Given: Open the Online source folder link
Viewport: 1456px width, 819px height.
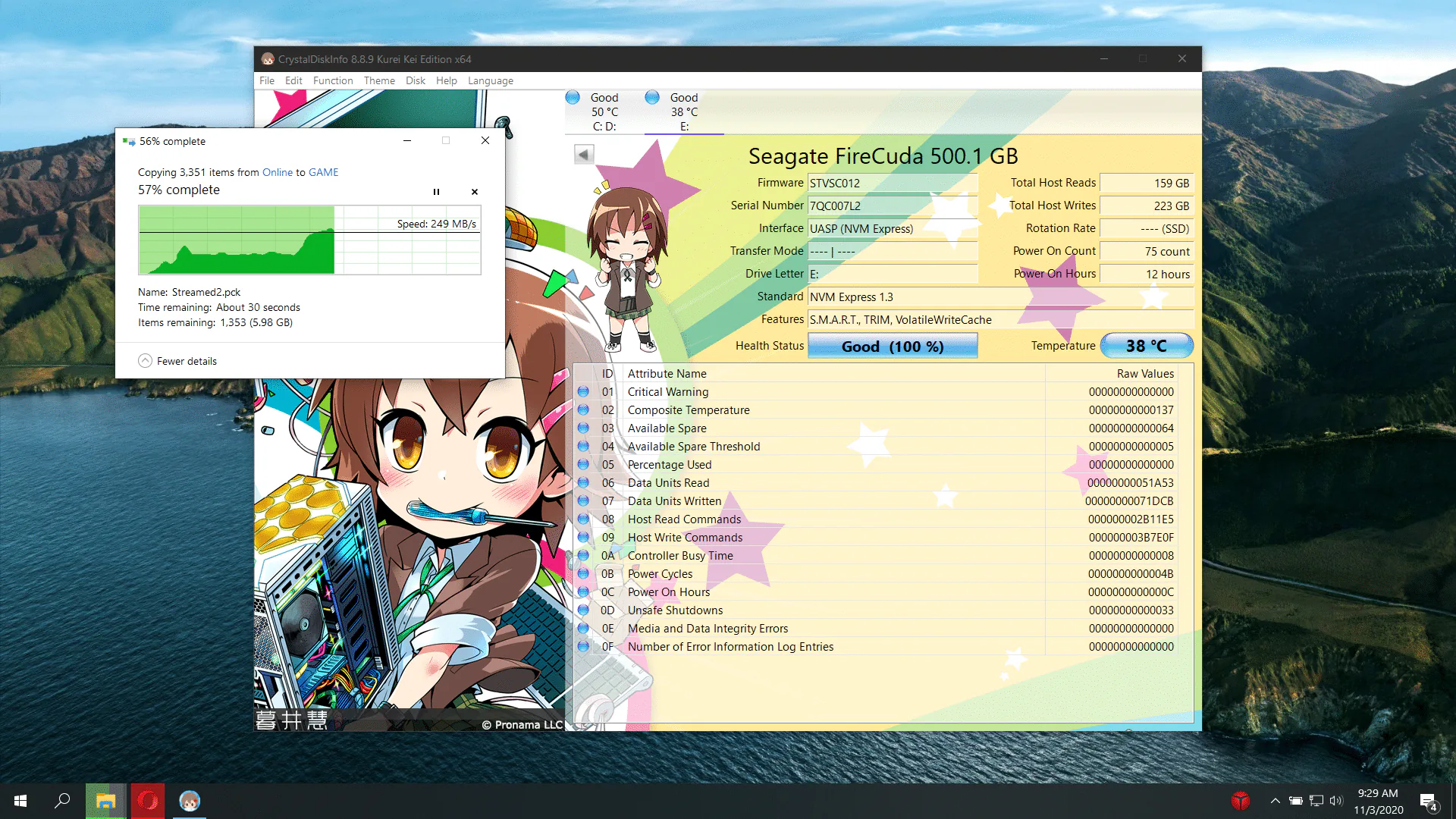Looking at the screenshot, I should pyautogui.click(x=278, y=172).
